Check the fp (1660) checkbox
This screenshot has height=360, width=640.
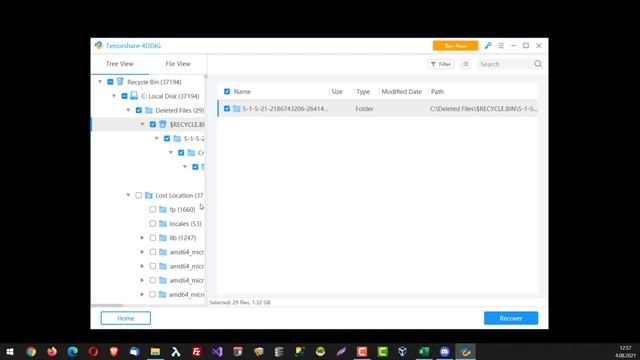pos(153,209)
